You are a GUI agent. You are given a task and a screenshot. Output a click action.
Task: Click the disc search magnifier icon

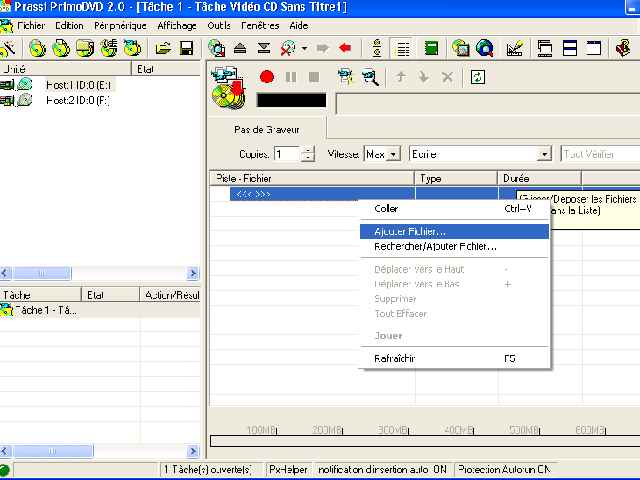485,49
